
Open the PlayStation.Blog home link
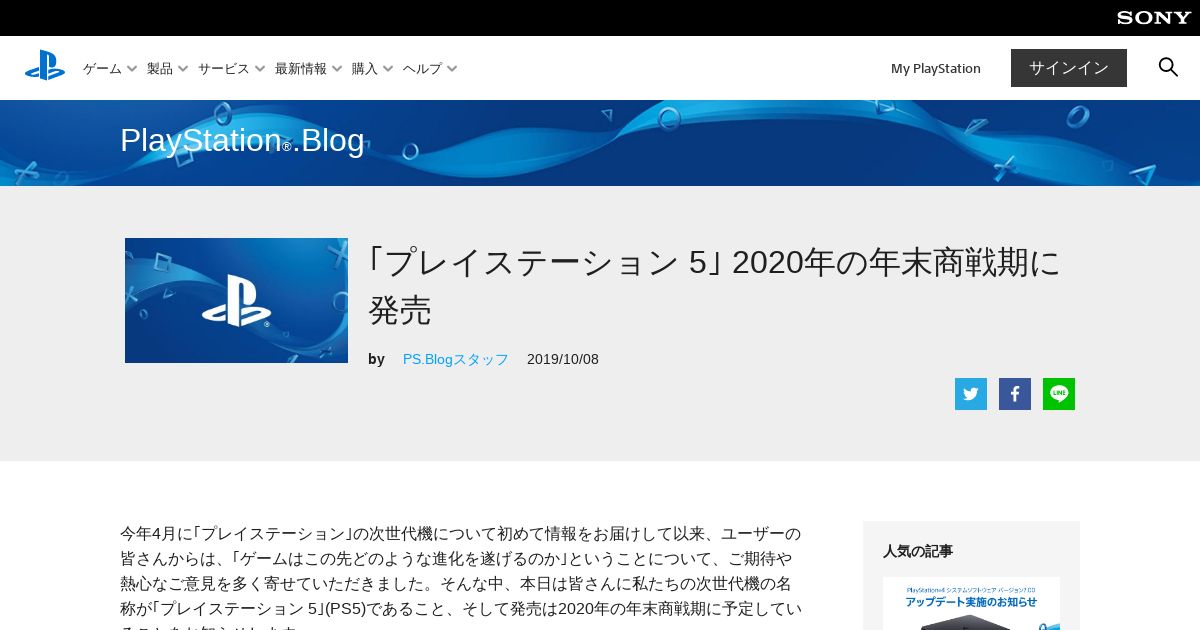click(x=242, y=141)
